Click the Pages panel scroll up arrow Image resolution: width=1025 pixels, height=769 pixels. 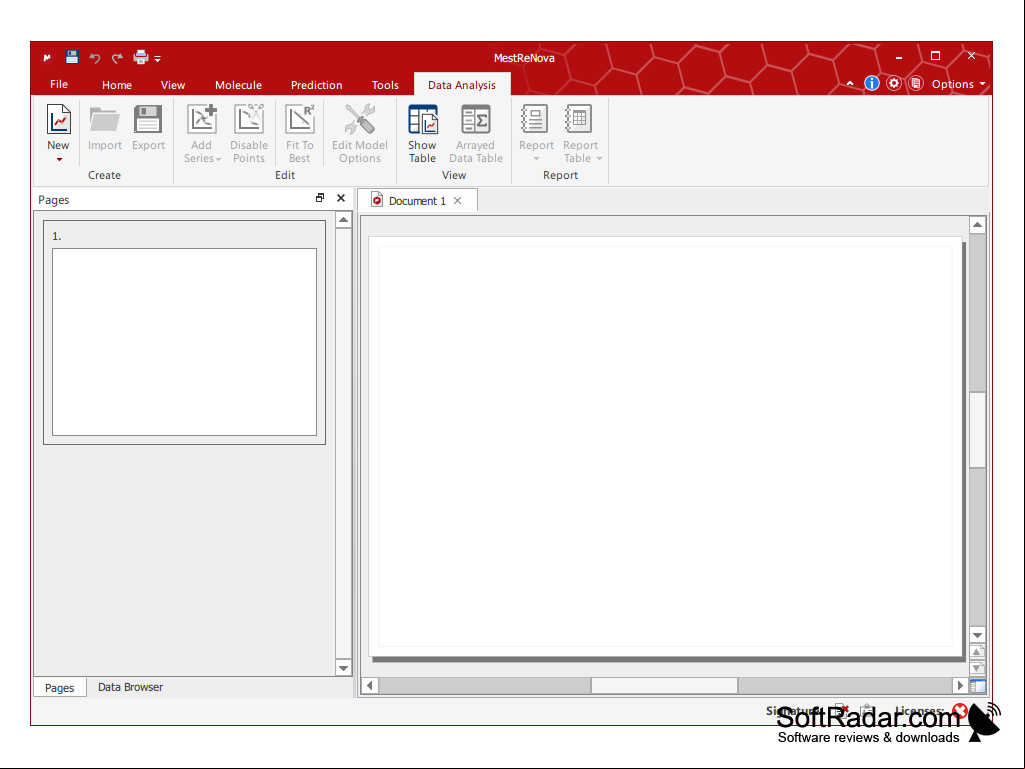point(343,220)
